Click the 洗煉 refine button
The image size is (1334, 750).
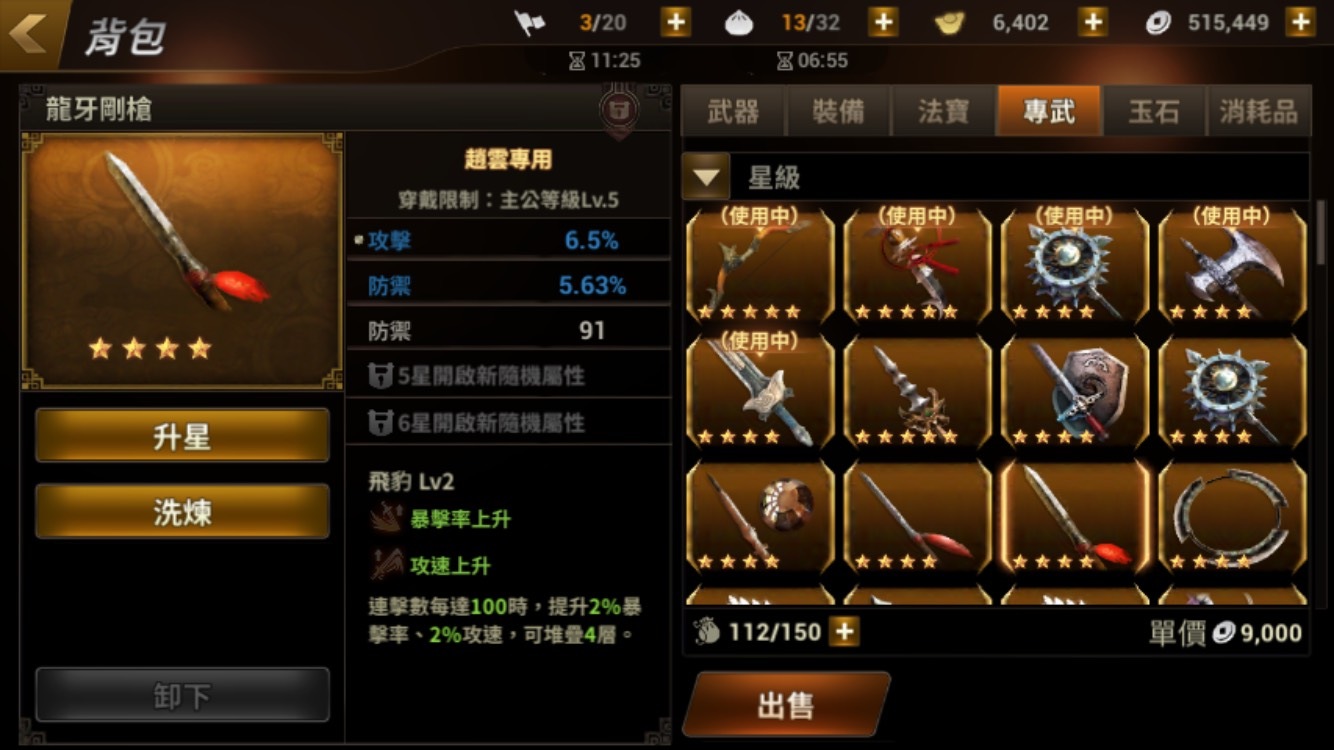pyautogui.click(x=182, y=511)
